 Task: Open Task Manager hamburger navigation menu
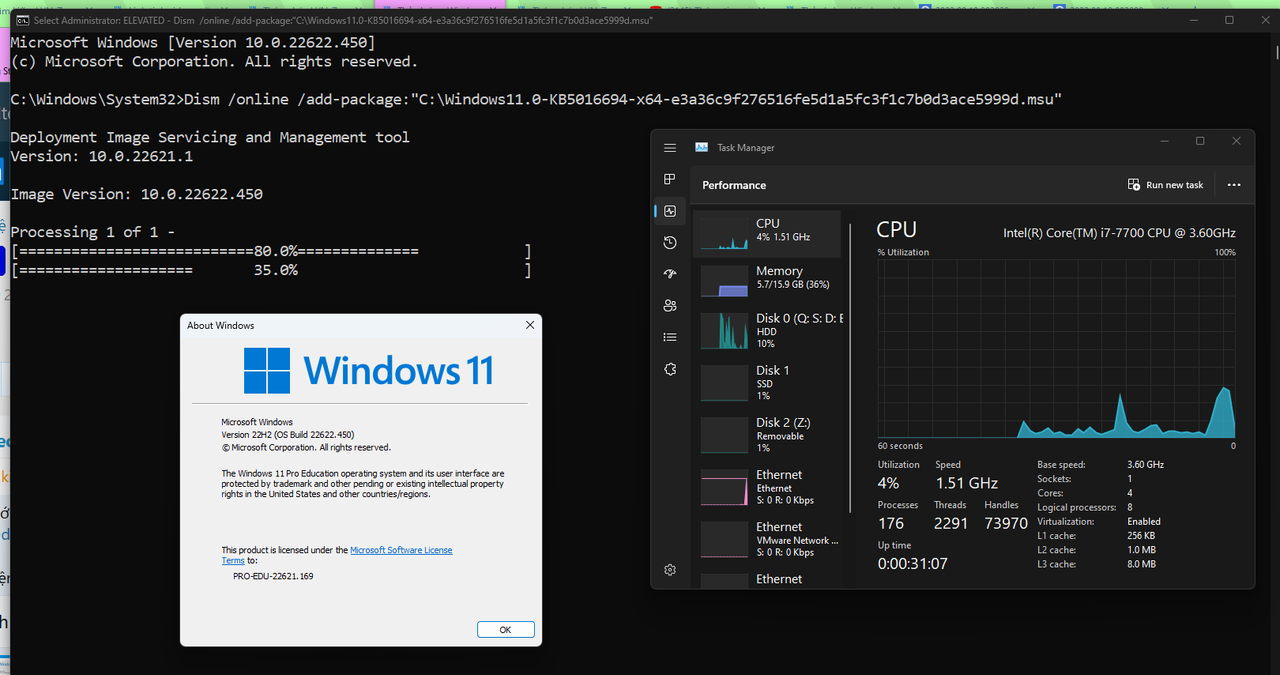click(x=670, y=148)
